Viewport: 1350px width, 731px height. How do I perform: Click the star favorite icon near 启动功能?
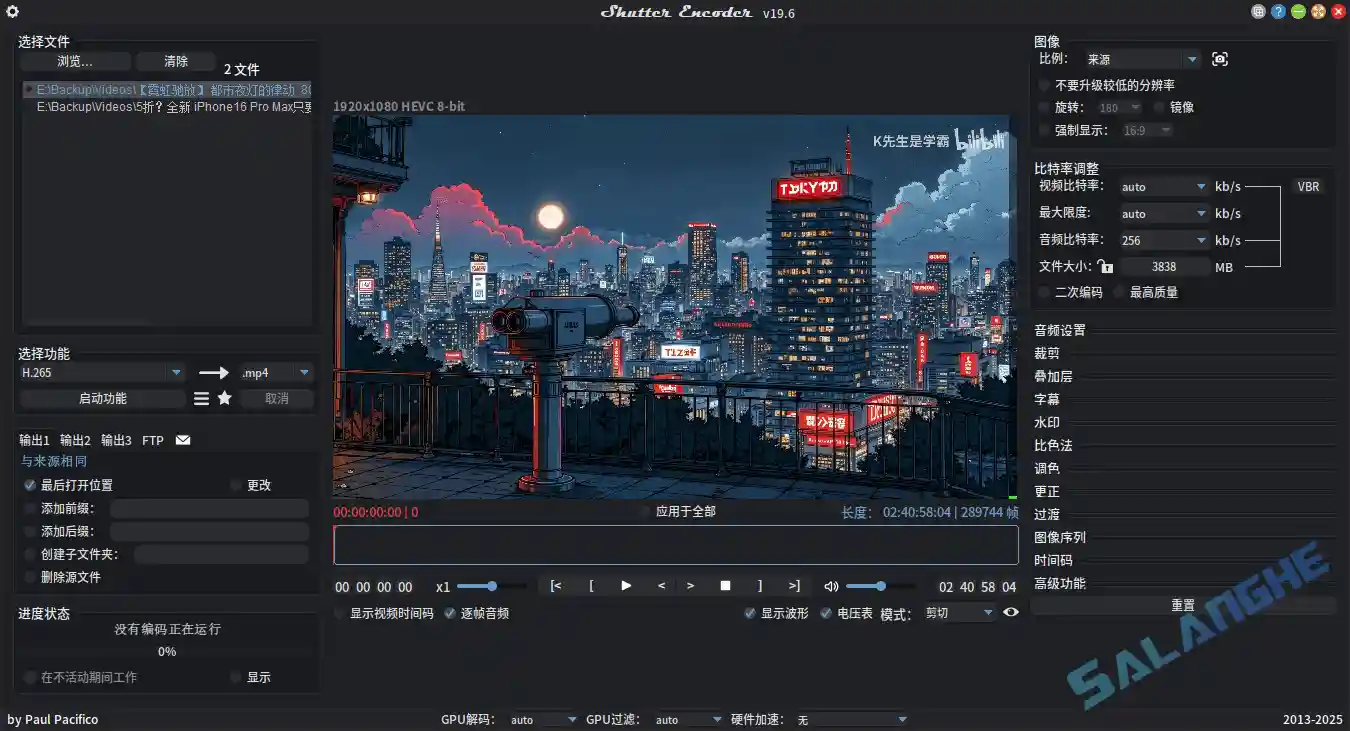[222, 398]
